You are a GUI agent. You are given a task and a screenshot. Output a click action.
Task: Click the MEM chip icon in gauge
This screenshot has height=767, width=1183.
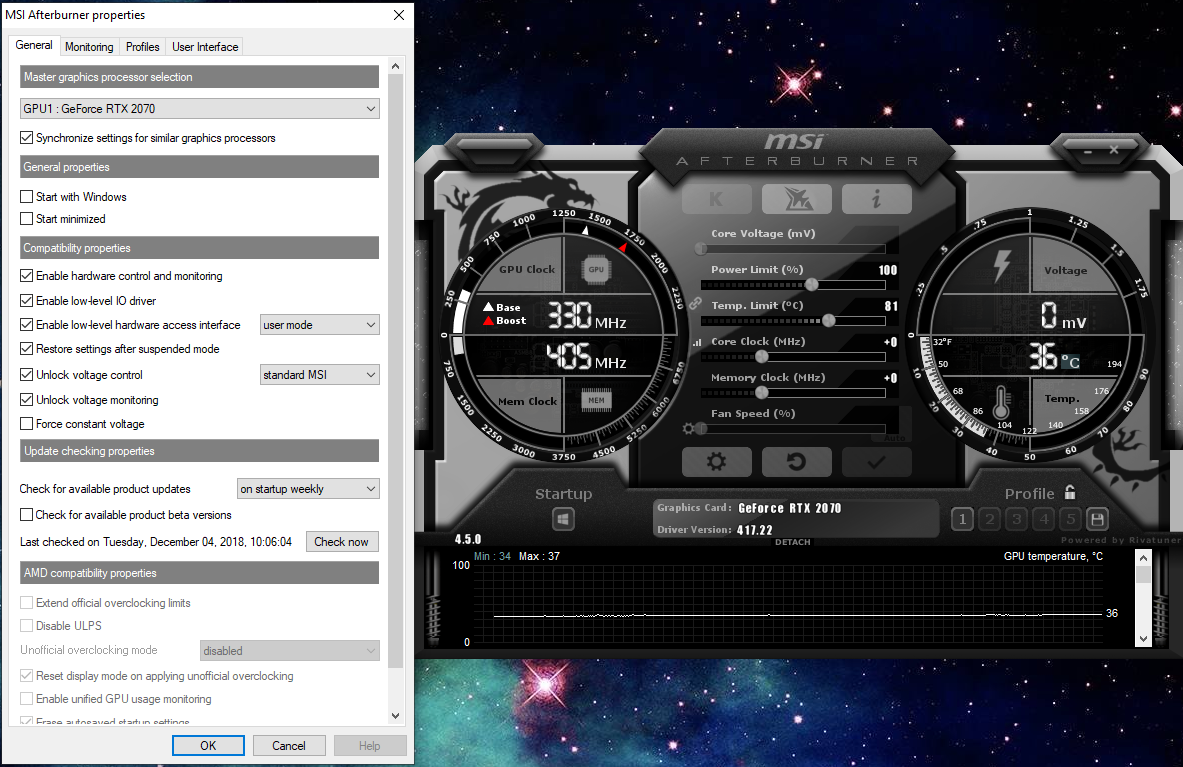coord(596,400)
